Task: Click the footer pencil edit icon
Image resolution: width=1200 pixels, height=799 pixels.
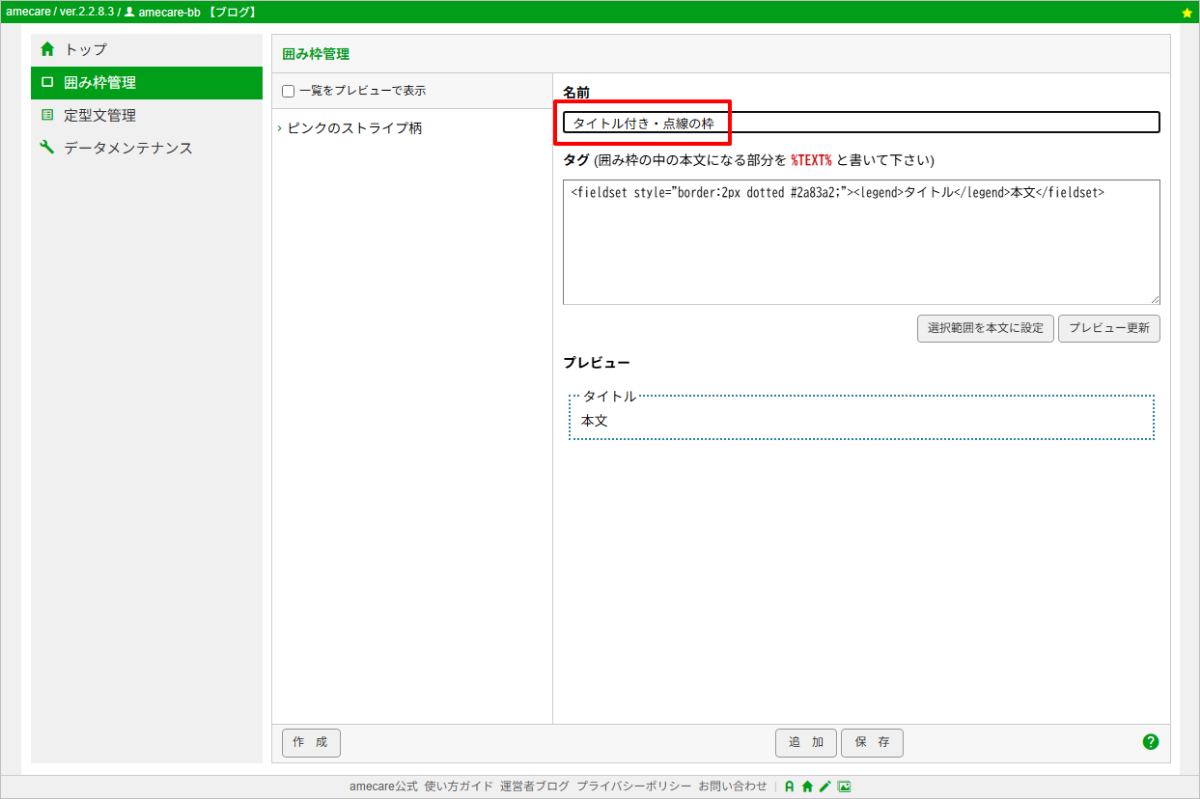Action: [x=825, y=787]
